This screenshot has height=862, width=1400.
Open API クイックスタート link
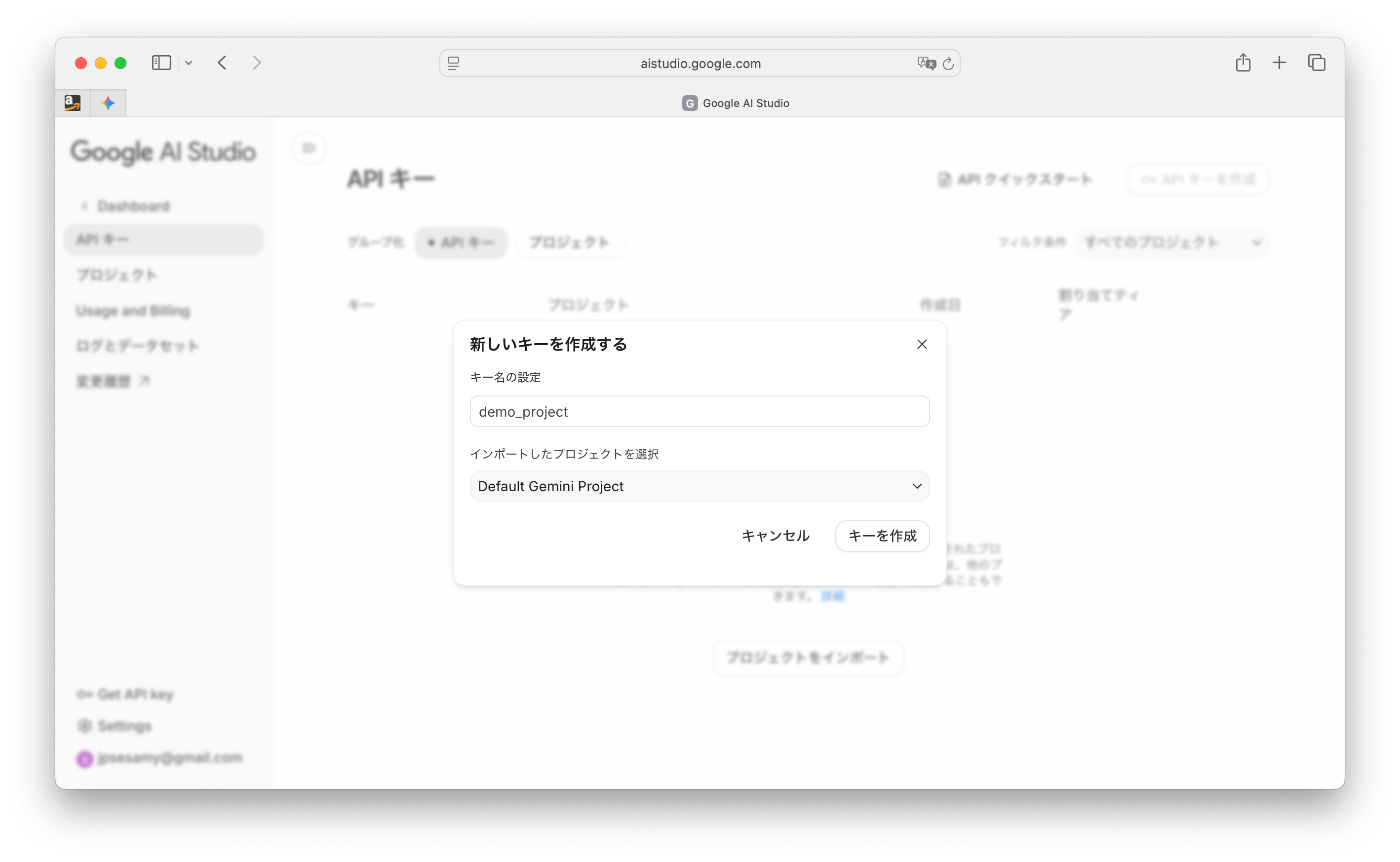point(1015,180)
